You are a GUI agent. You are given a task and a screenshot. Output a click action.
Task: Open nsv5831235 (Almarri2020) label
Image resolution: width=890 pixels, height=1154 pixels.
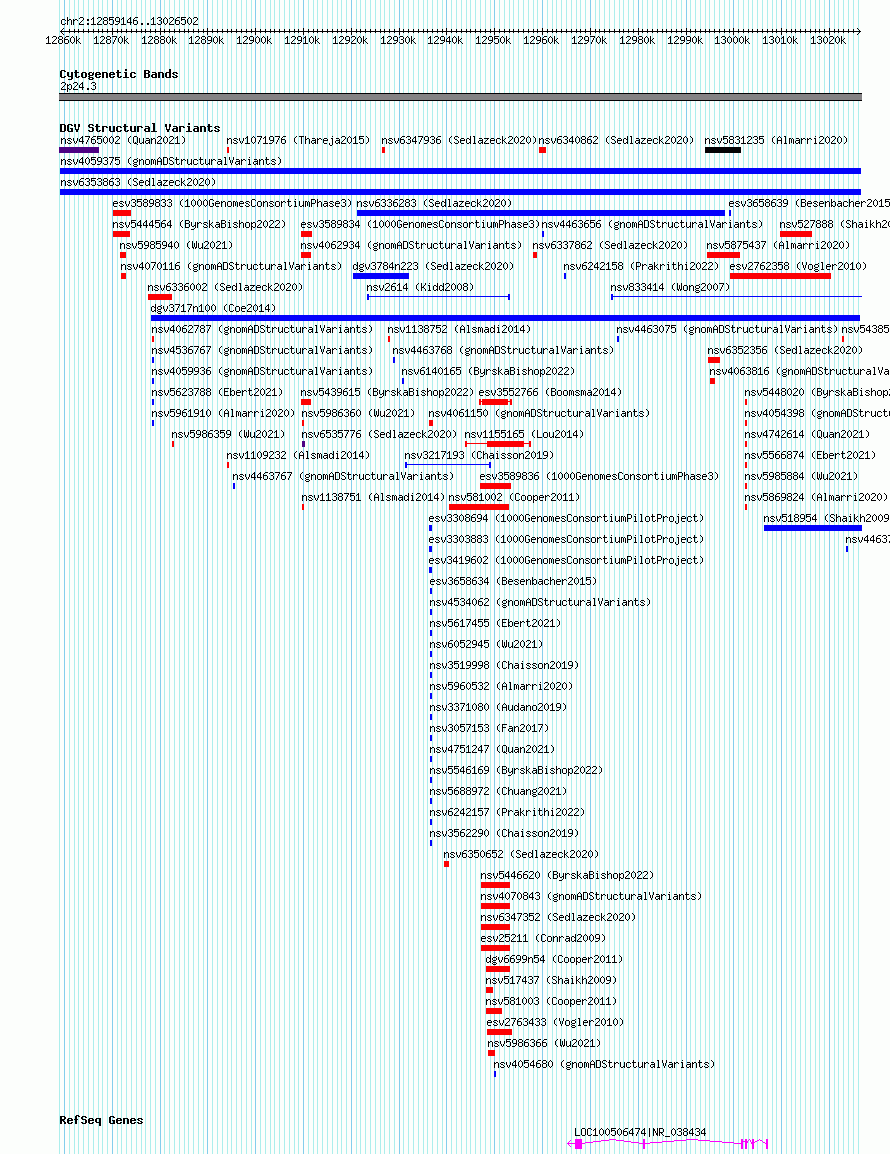tap(776, 140)
